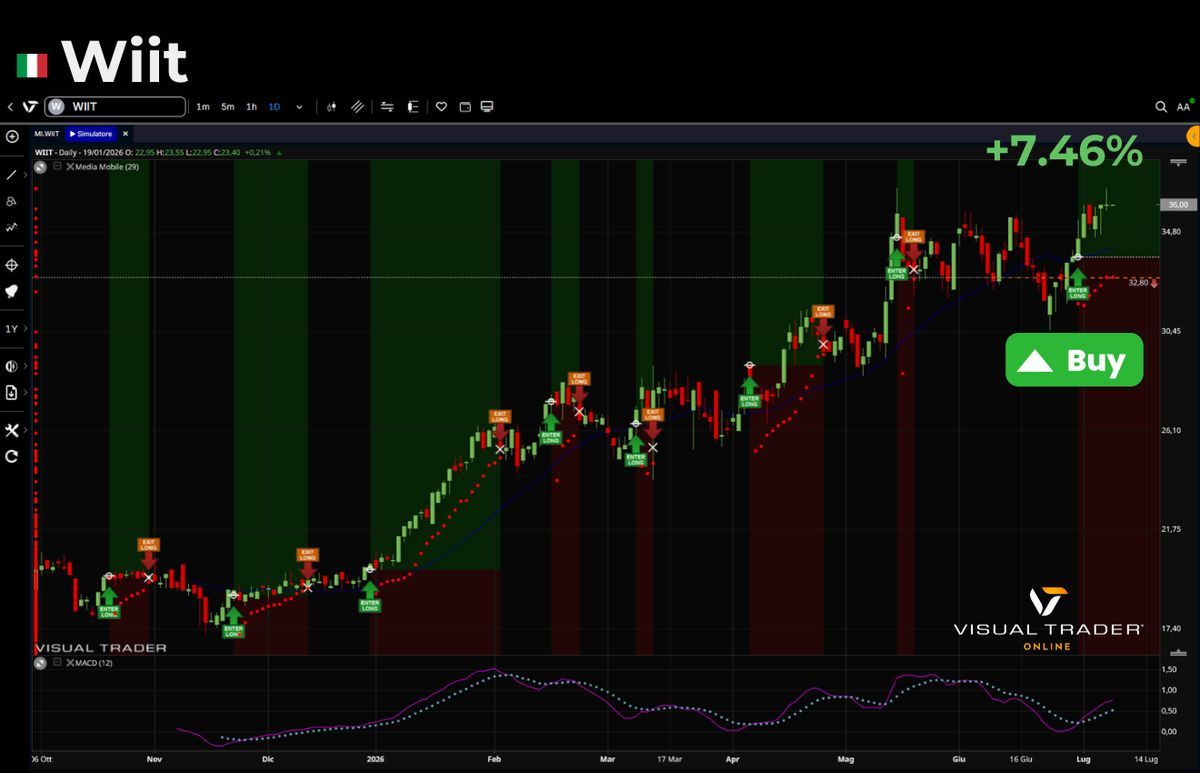This screenshot has width=1200, height=773.
Task: Open the 1Y range selector
Action: [12, 329]
